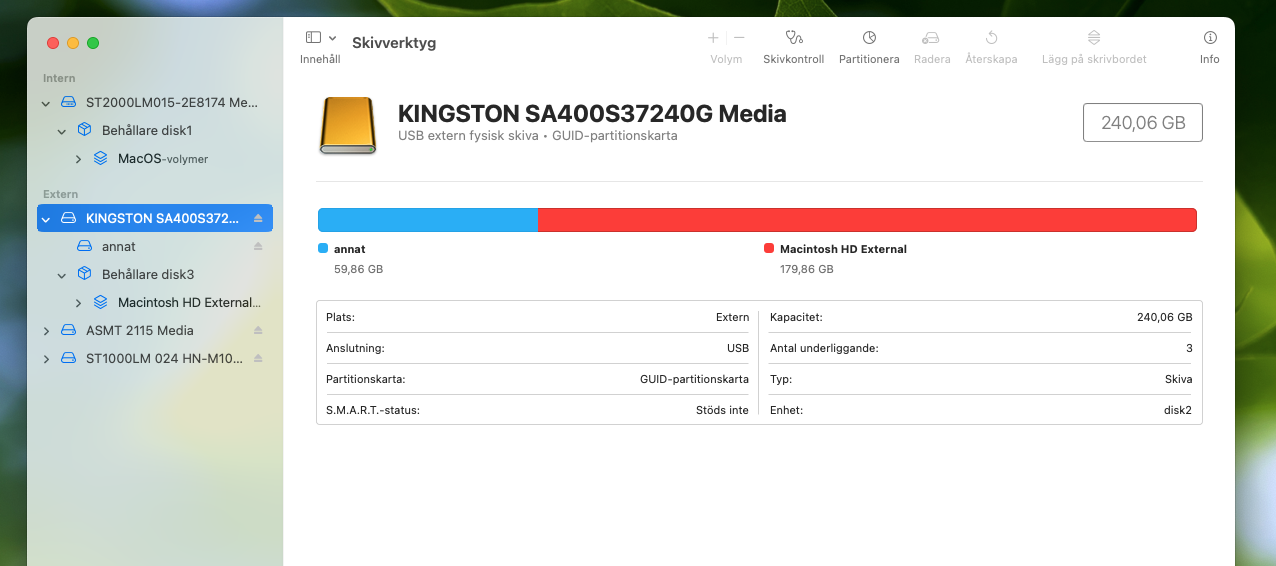Open the sidebar view Innehåll menu
Viewport: 1276px width, 566px height.
click(320, 45)
